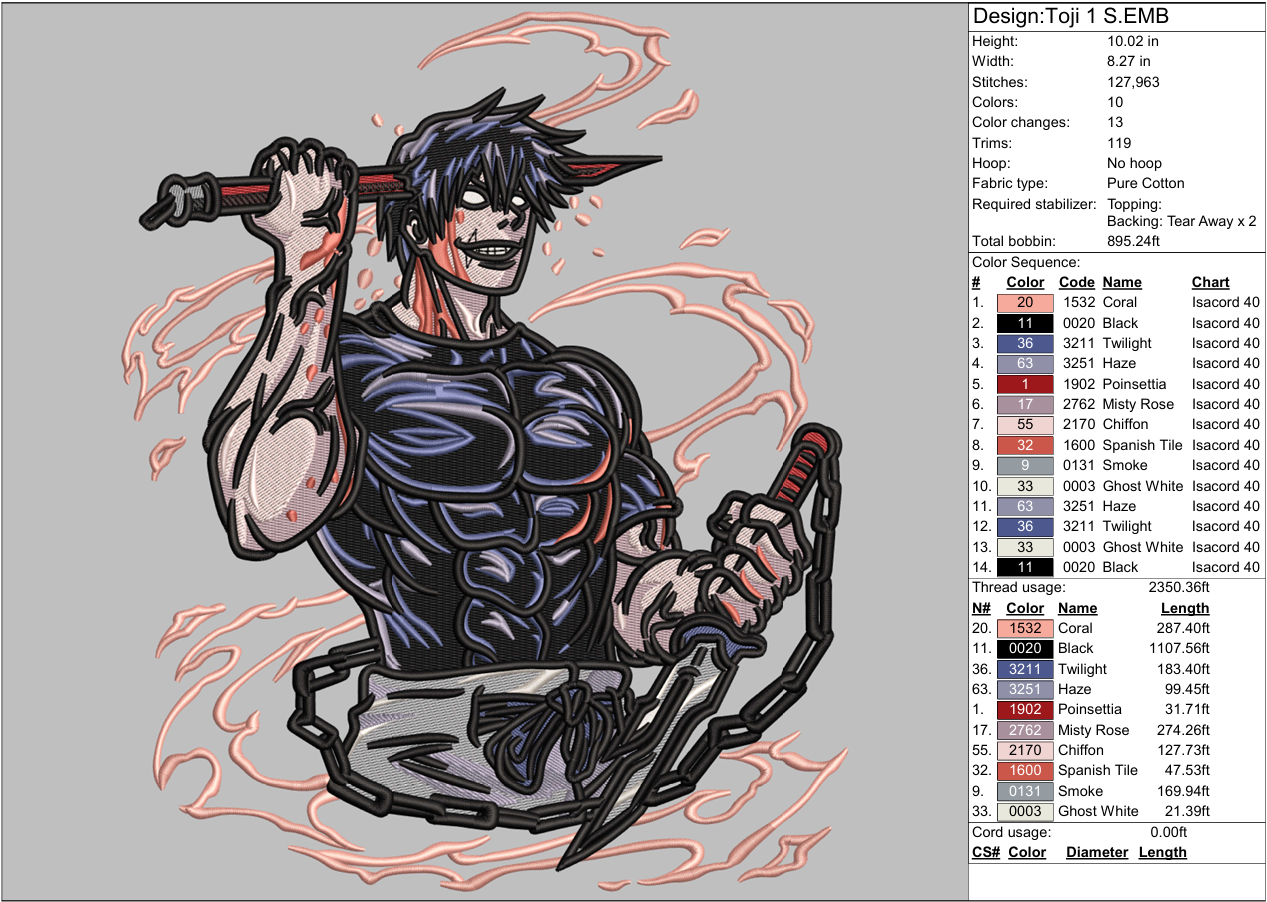Click the 'Code' column header
Image resolution: width=1267 pixels, height=902 pixels.
(1076, 282)
